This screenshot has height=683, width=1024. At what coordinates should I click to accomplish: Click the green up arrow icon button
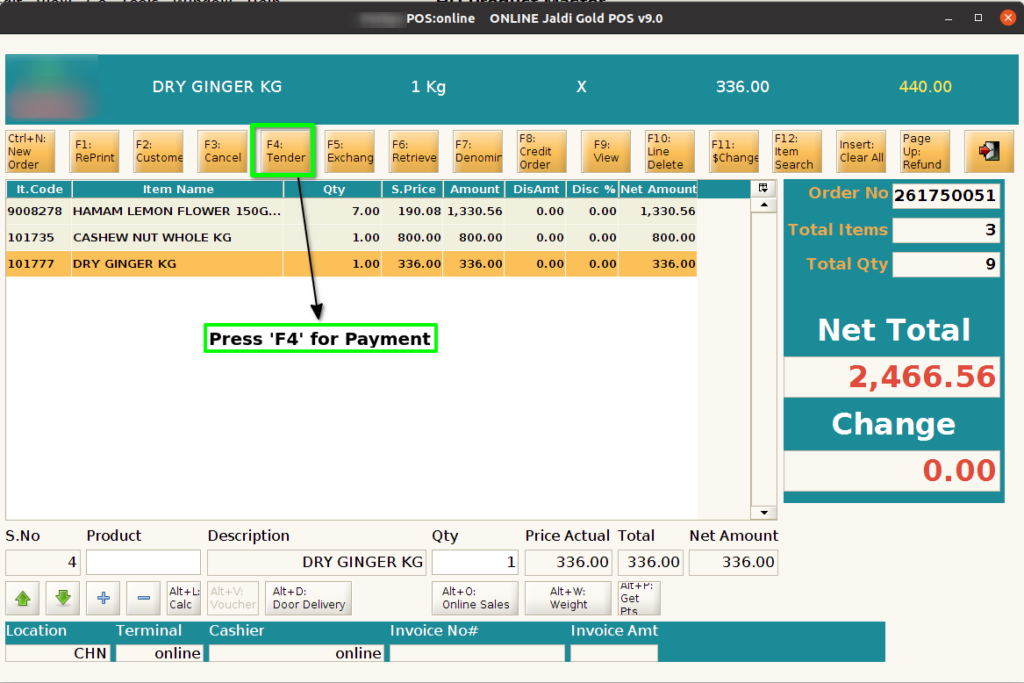(23, 598)
